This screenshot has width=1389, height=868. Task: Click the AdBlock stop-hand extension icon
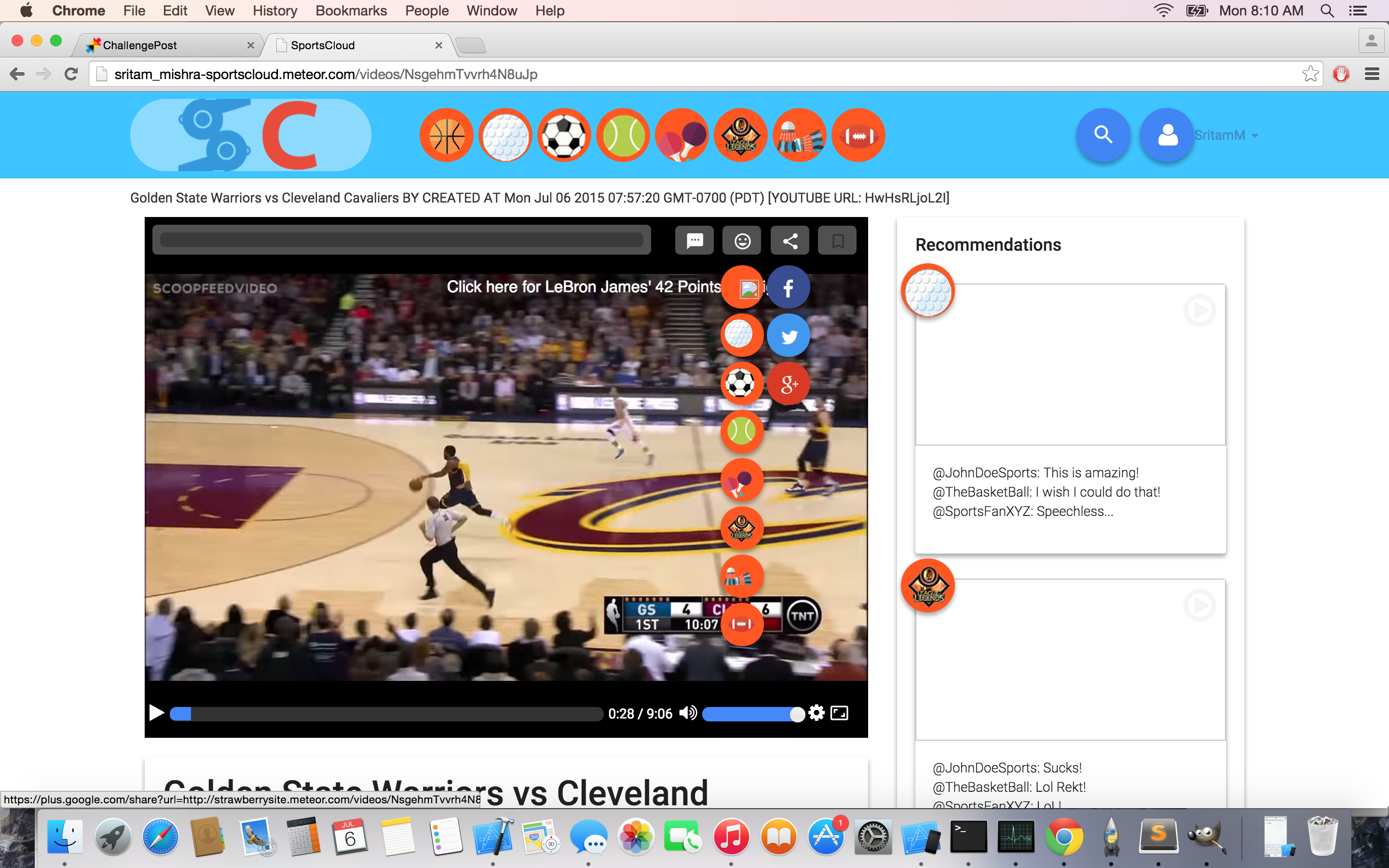1341,74
